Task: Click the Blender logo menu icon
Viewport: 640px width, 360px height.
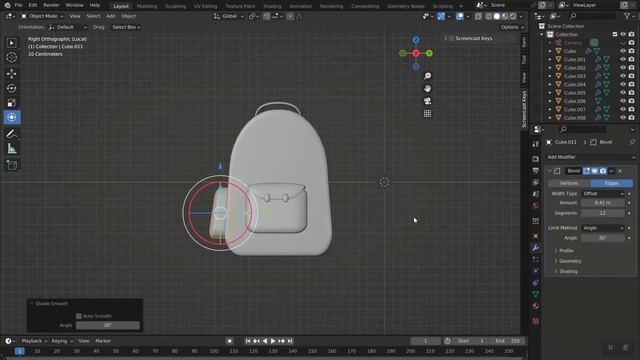Action: click(x=7, y=5)
